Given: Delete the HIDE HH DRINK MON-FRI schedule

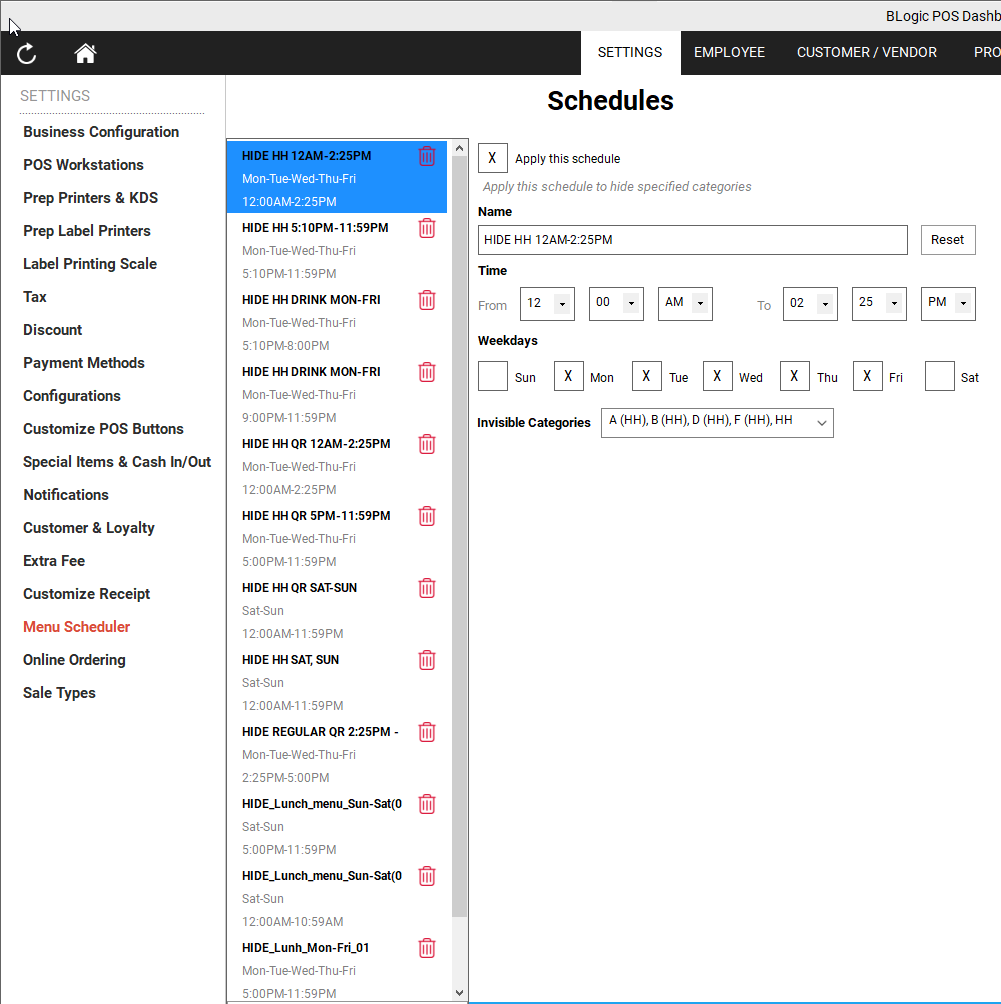Looking at the screenshot, I should [427, 300].
